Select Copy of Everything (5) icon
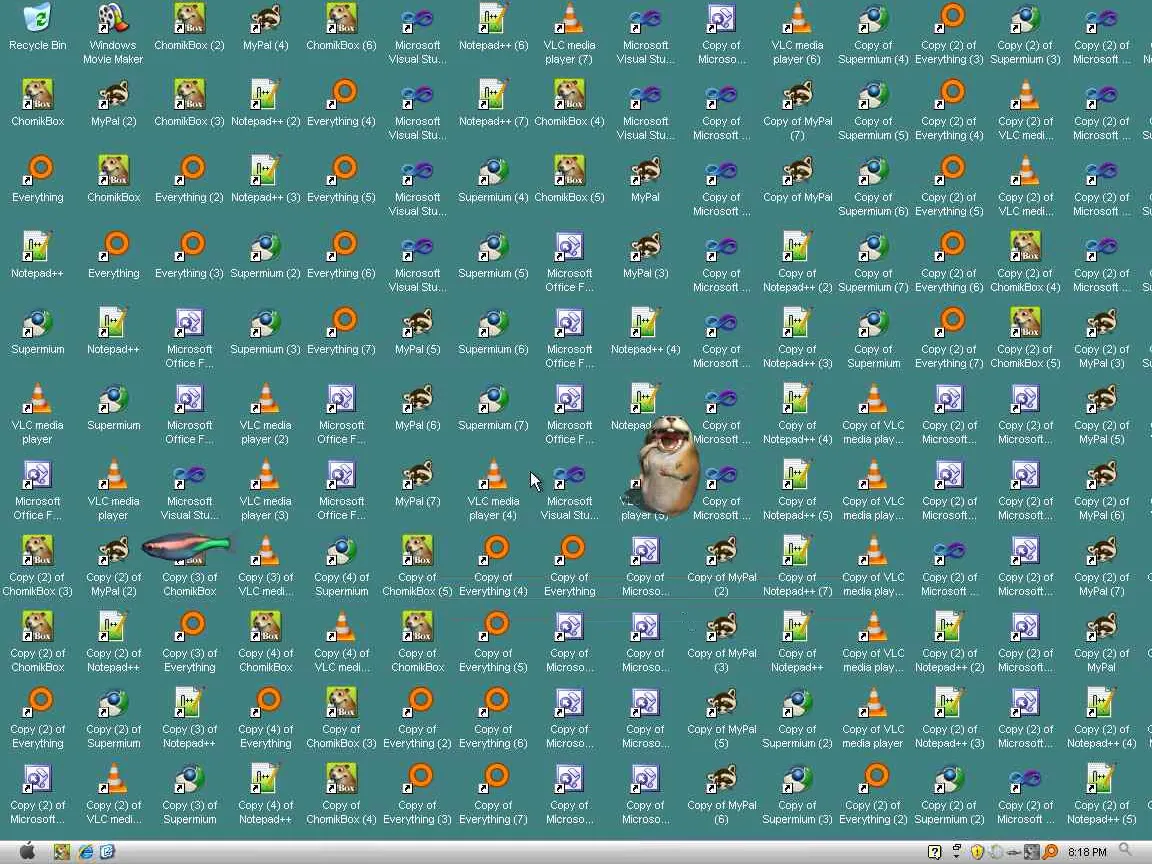This screenshot has height=864, width=1152. click(493, 642)
